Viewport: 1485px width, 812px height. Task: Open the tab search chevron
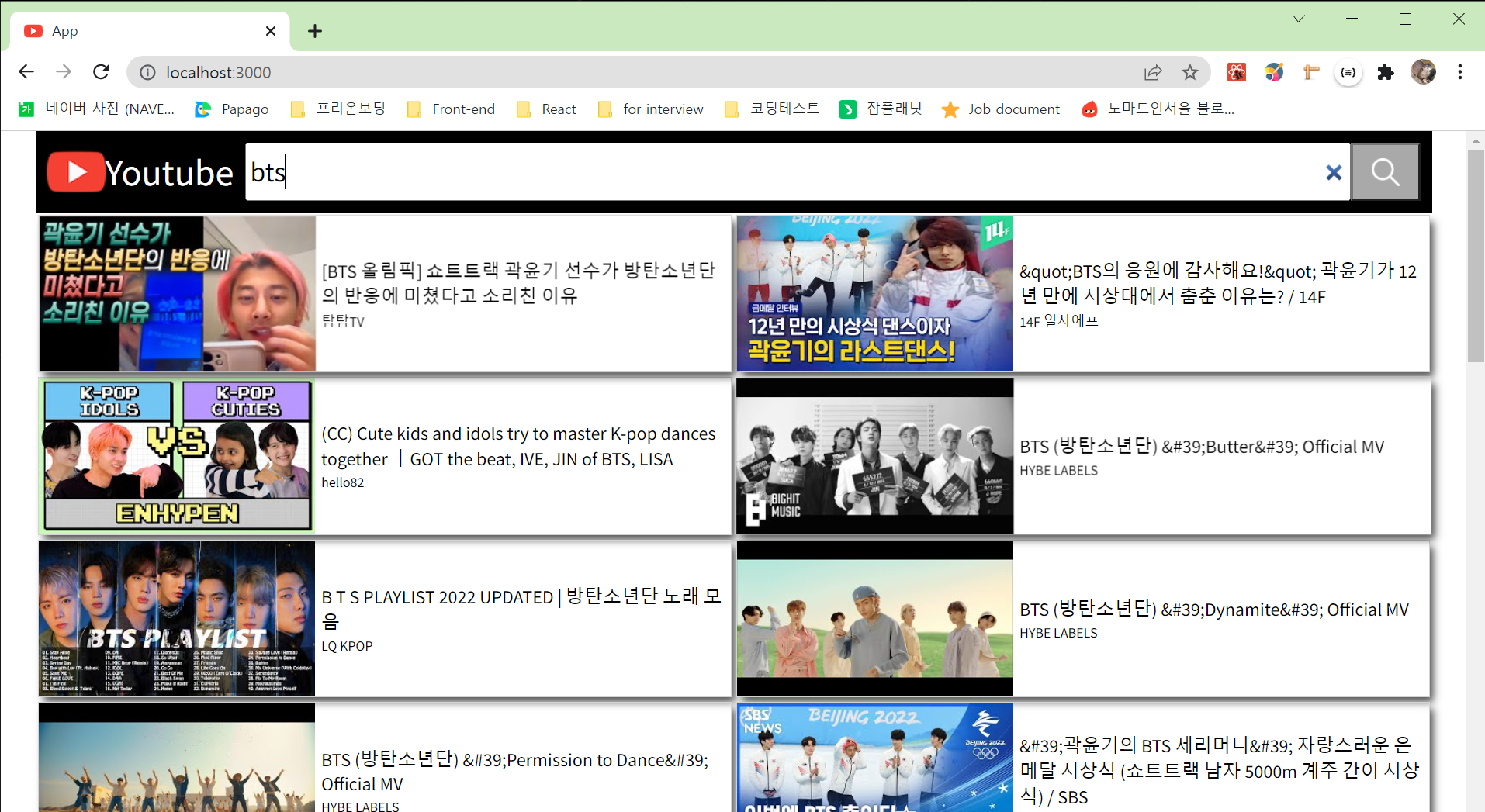1299,19
